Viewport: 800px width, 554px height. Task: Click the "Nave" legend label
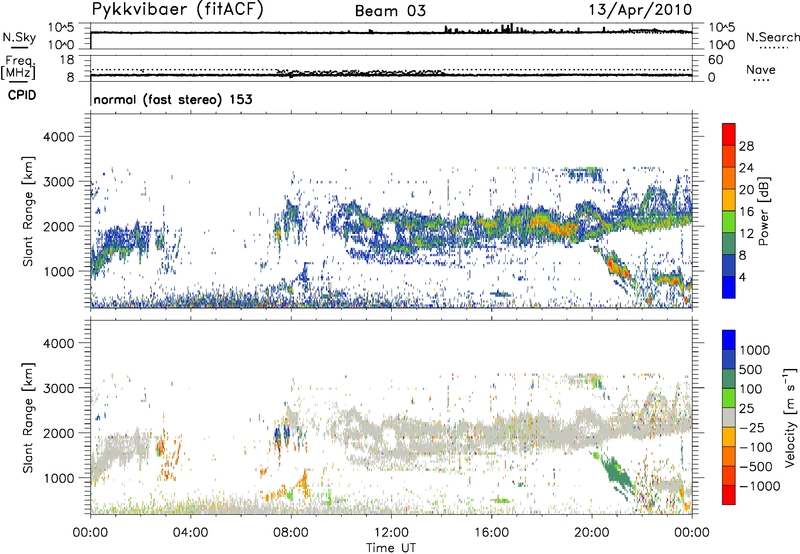(x=761, y=69)
